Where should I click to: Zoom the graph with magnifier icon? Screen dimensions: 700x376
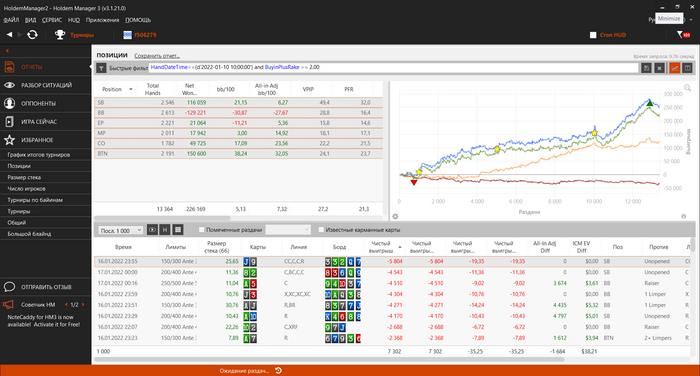point(688,88)
